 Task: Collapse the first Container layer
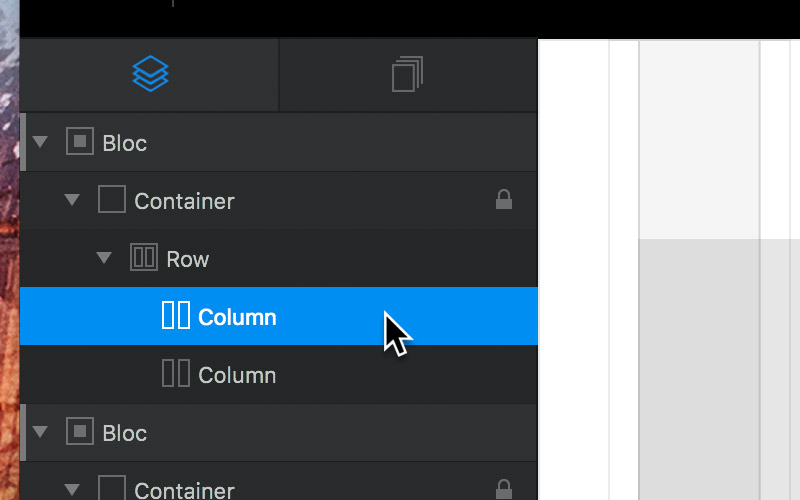[72, 199]
